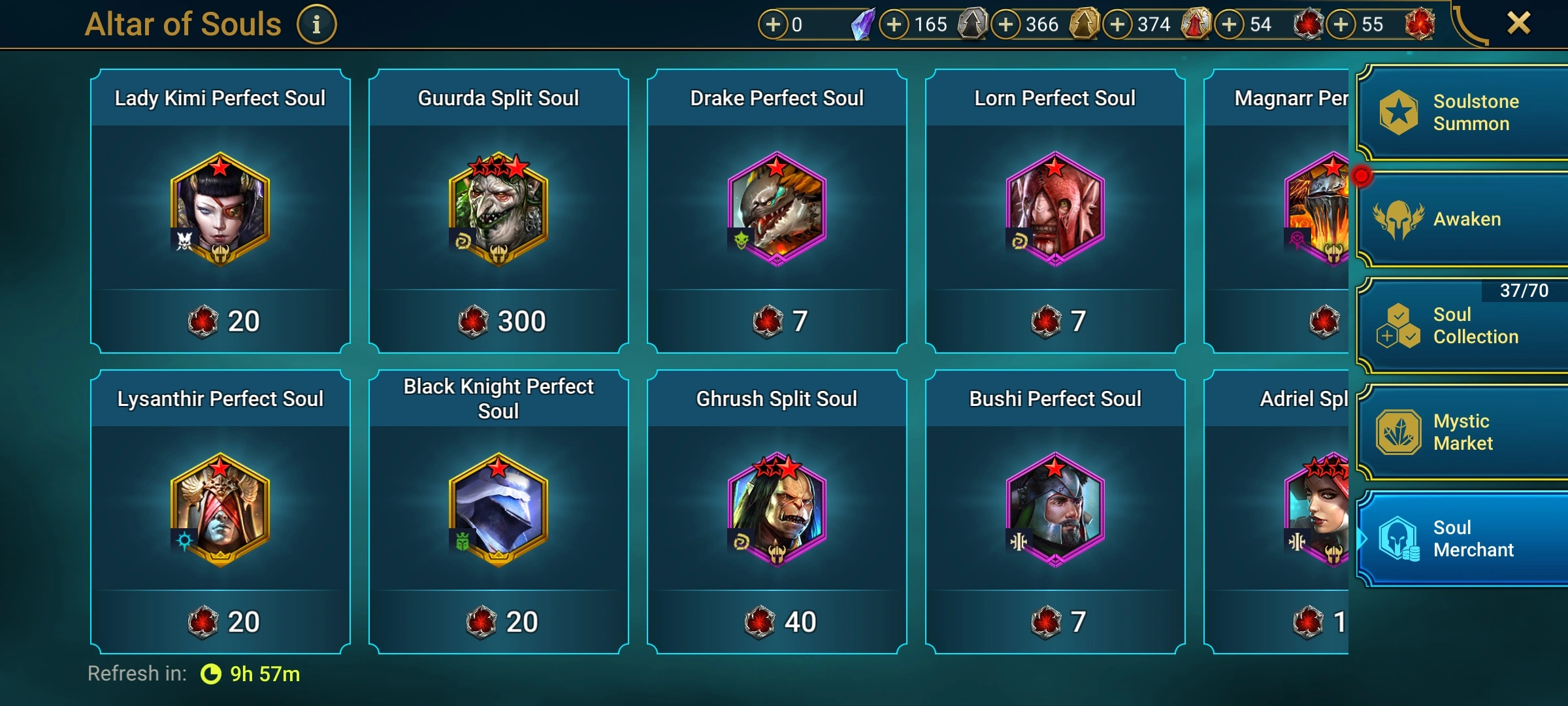Tap the plus beside the 55 soul coins
The image size is (1568, 706).
pos(1341,25)
